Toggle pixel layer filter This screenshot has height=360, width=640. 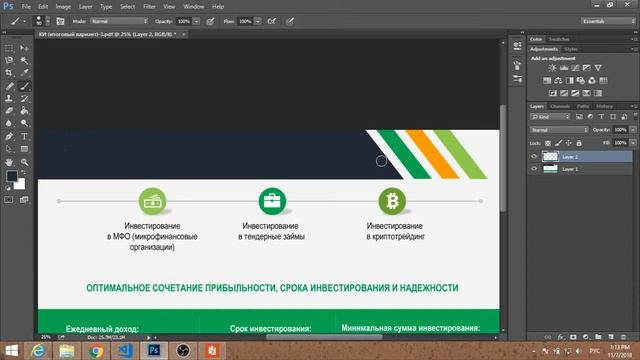coord(579,117)
